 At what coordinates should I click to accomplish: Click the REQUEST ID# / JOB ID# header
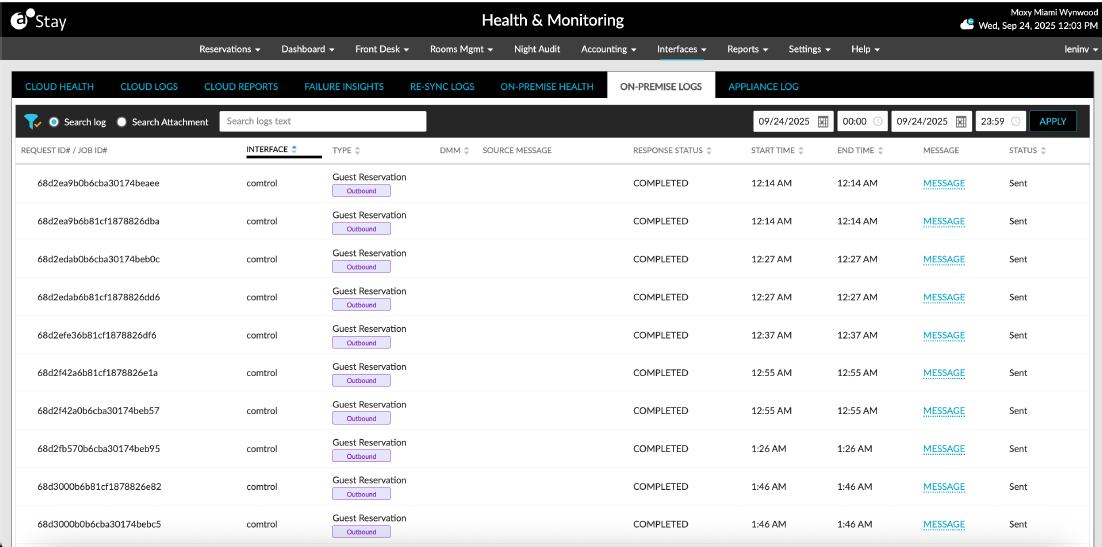click(x=64, y=150)
